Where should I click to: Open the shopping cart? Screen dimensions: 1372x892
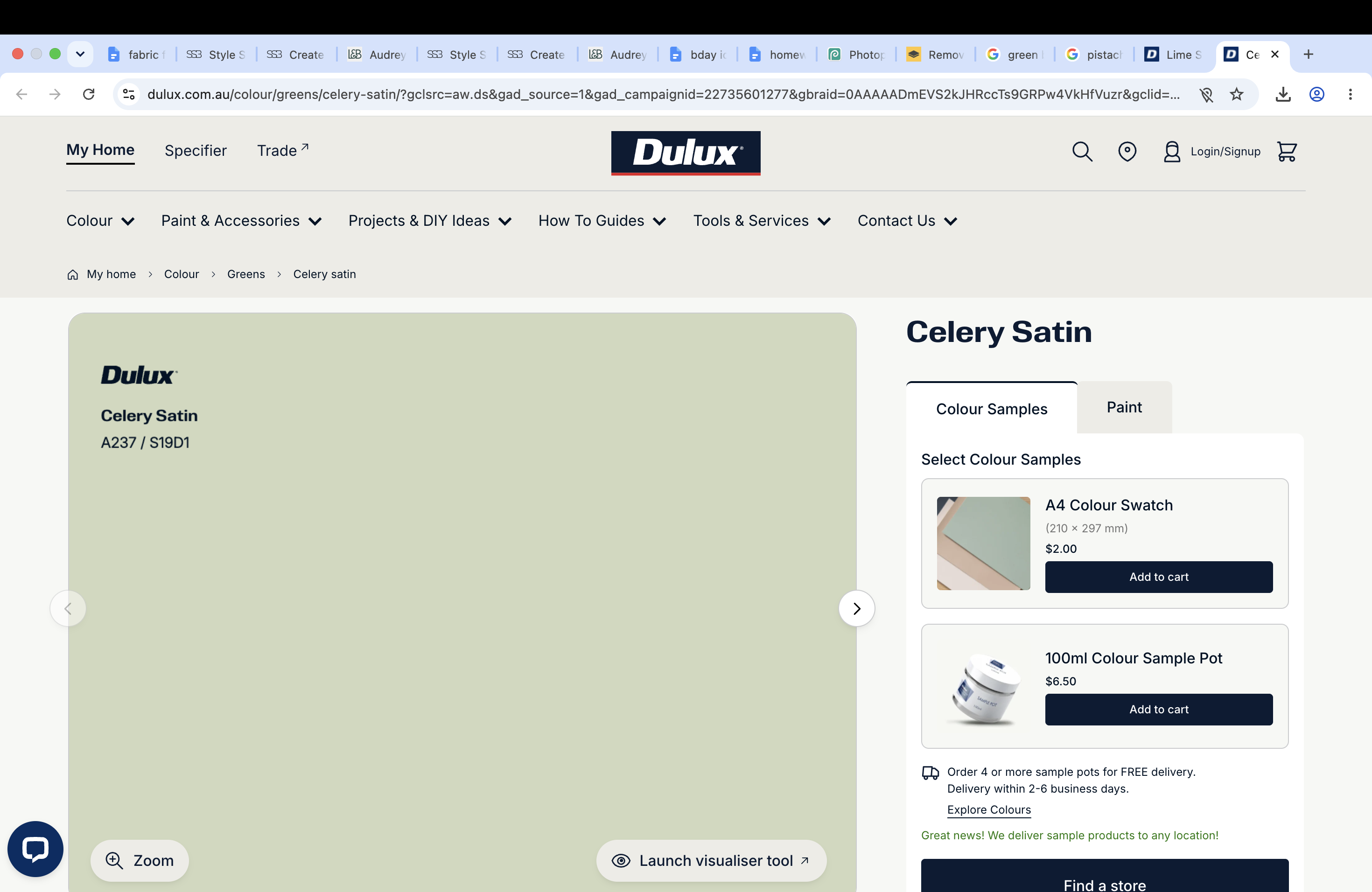click(x=1287, y=152)
